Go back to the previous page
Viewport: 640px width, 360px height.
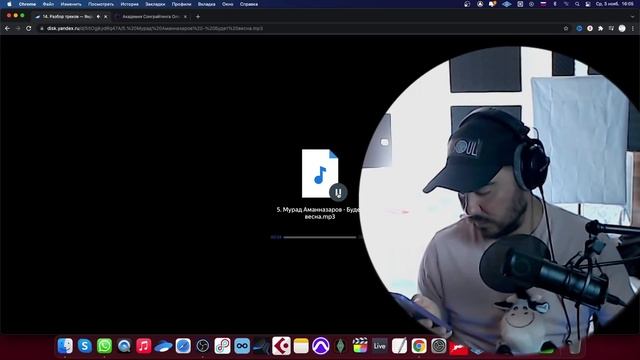pyautogui.click(x=7, y=29)
